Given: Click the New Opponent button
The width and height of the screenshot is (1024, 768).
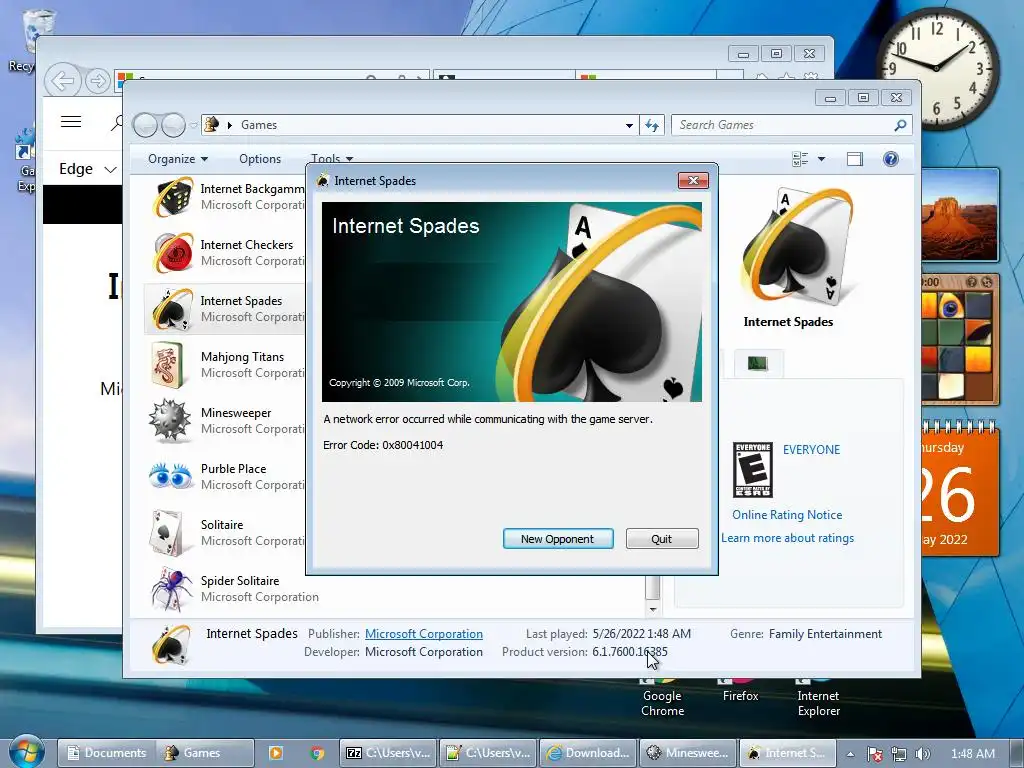Looking at the screenshot, I should [x=558, y=539].
